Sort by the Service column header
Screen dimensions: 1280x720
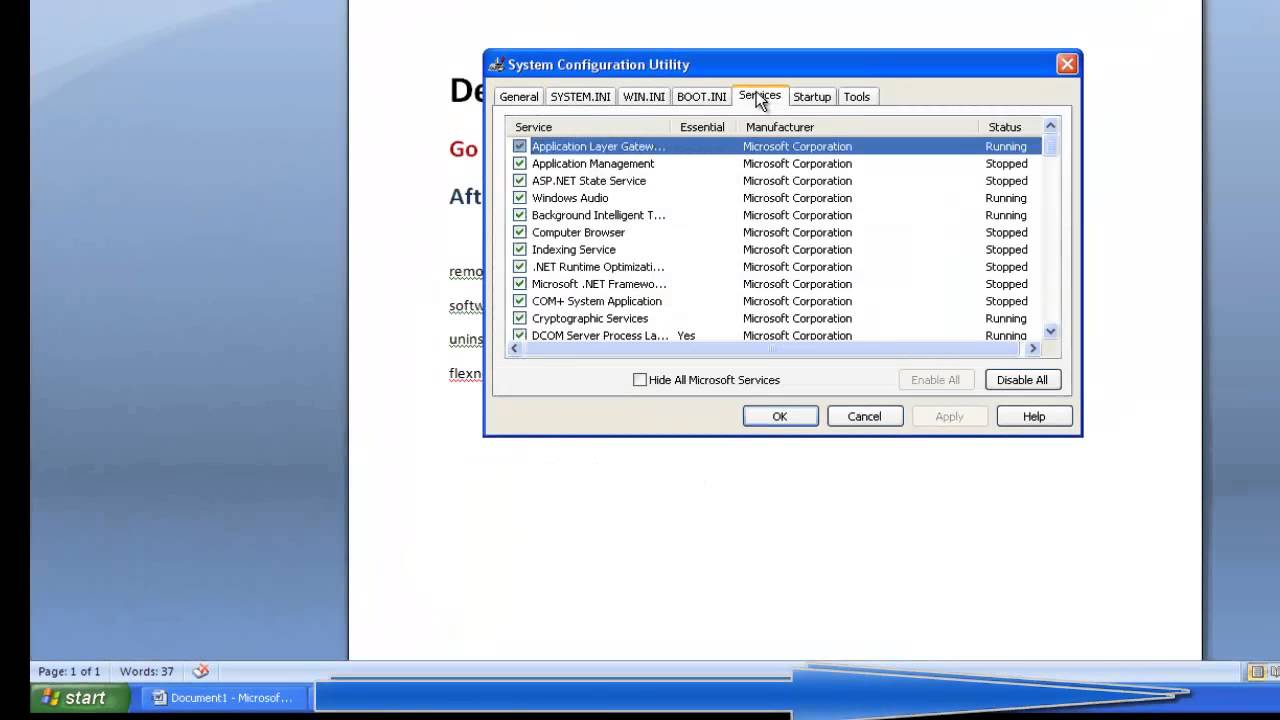[x=588, y=127]
